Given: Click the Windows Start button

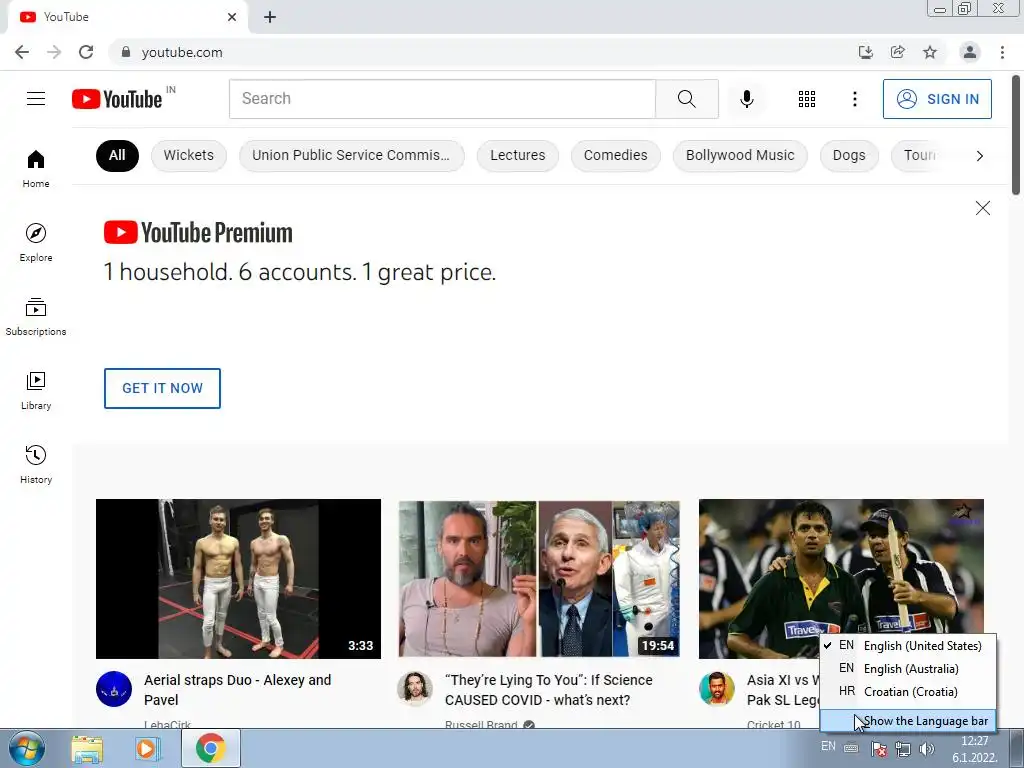Looking at the screenshot, I should pos(27,748).
